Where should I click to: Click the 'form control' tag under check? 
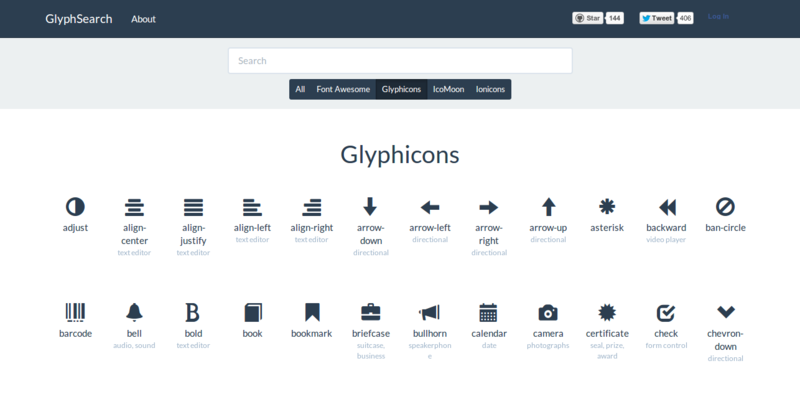pos(666,345)
